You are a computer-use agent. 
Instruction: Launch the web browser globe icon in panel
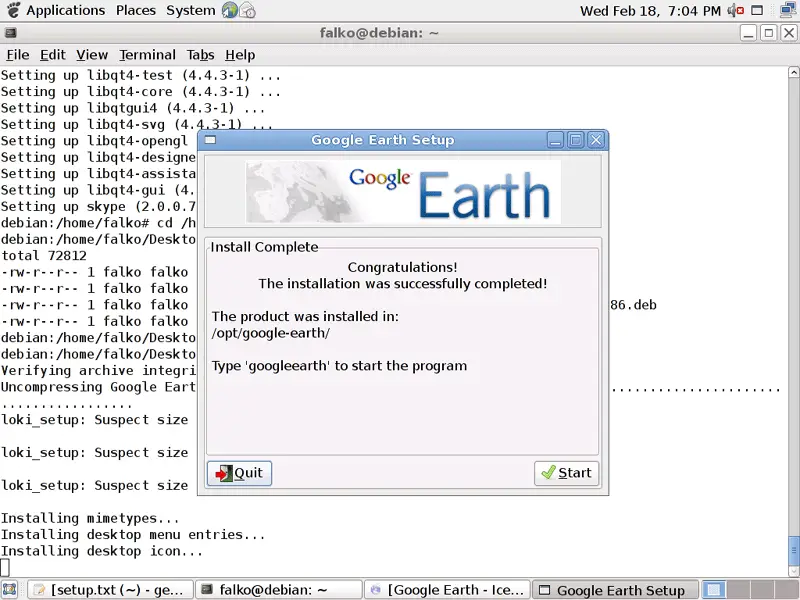pyautogui.click(x=230, y=10)
